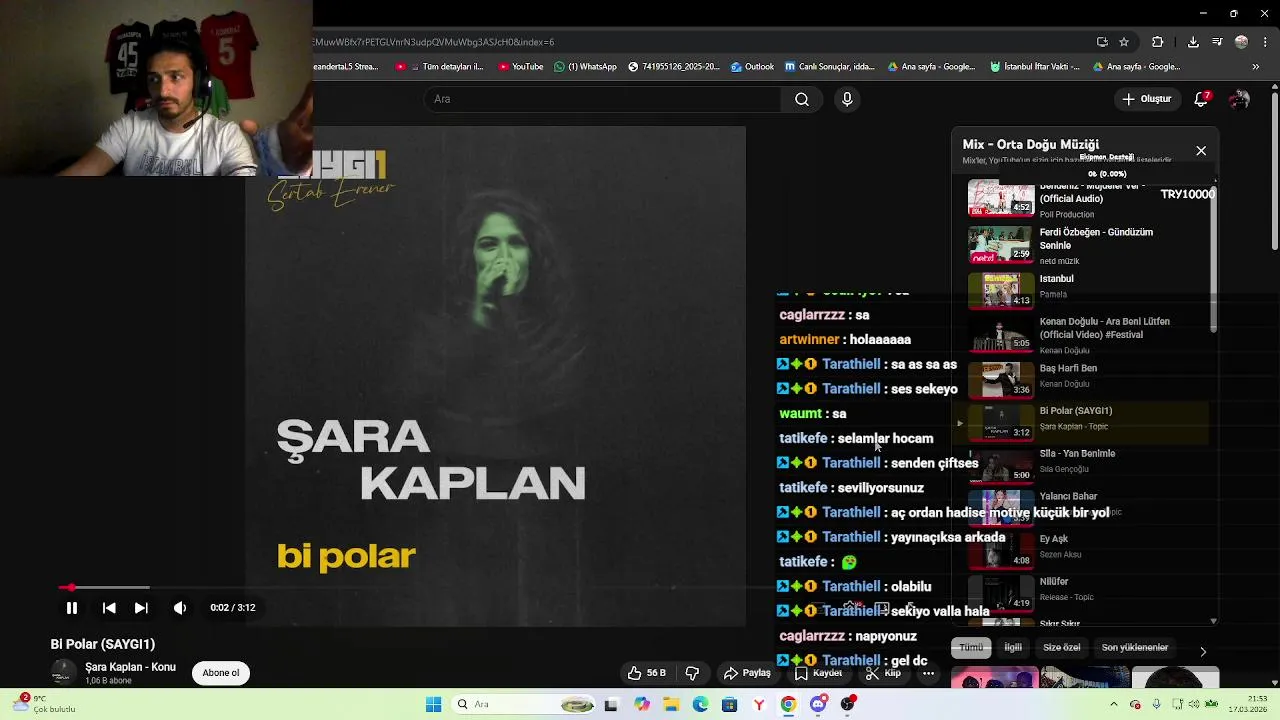Open the Windows Start menu
1280x720 pixels.
coord(433,705)
